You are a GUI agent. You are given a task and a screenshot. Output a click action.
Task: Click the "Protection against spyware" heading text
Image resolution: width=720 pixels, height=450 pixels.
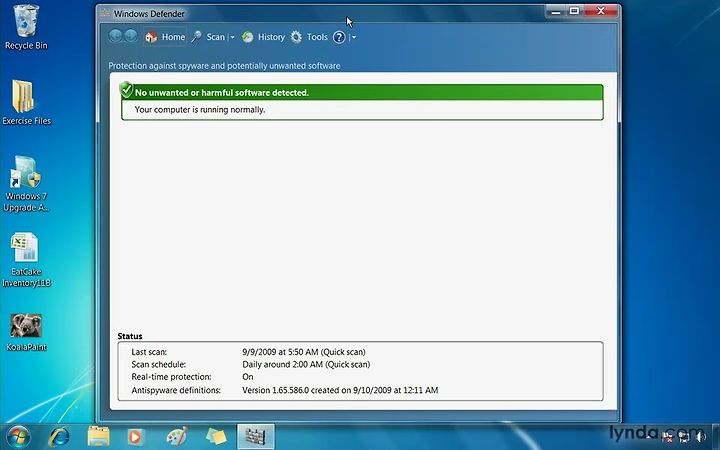pyautogui.click(x=224, y=66)
